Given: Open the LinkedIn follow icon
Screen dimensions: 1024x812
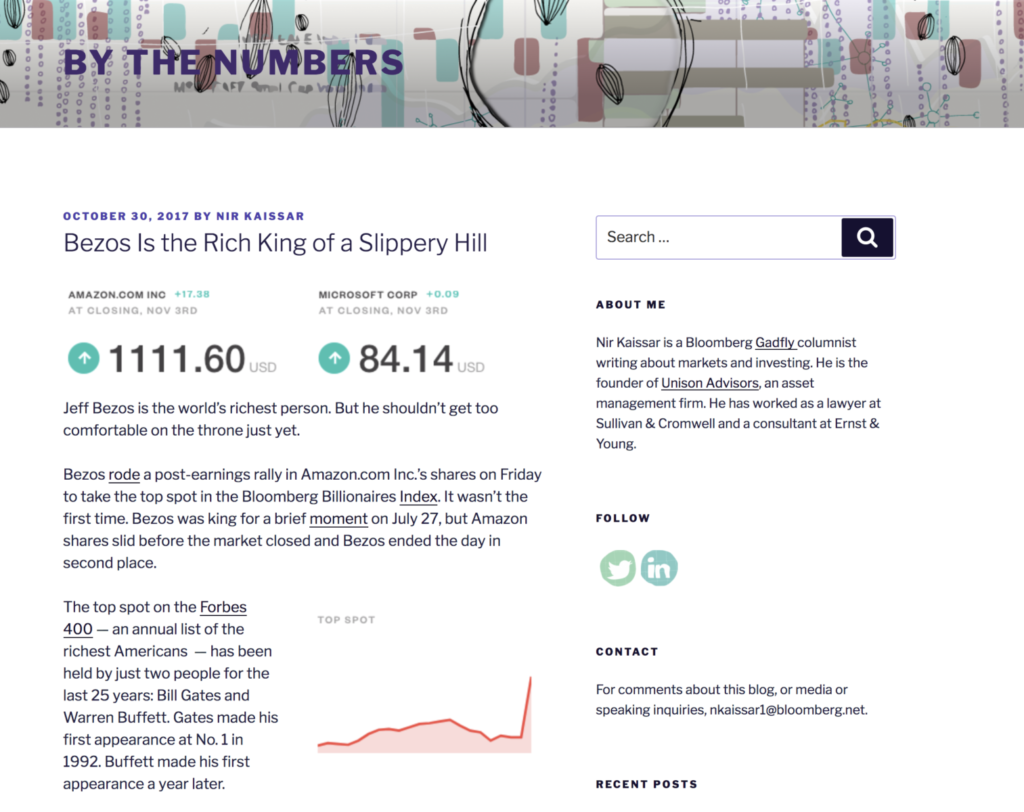Looking at the screenshot, I should click(659, 568).
